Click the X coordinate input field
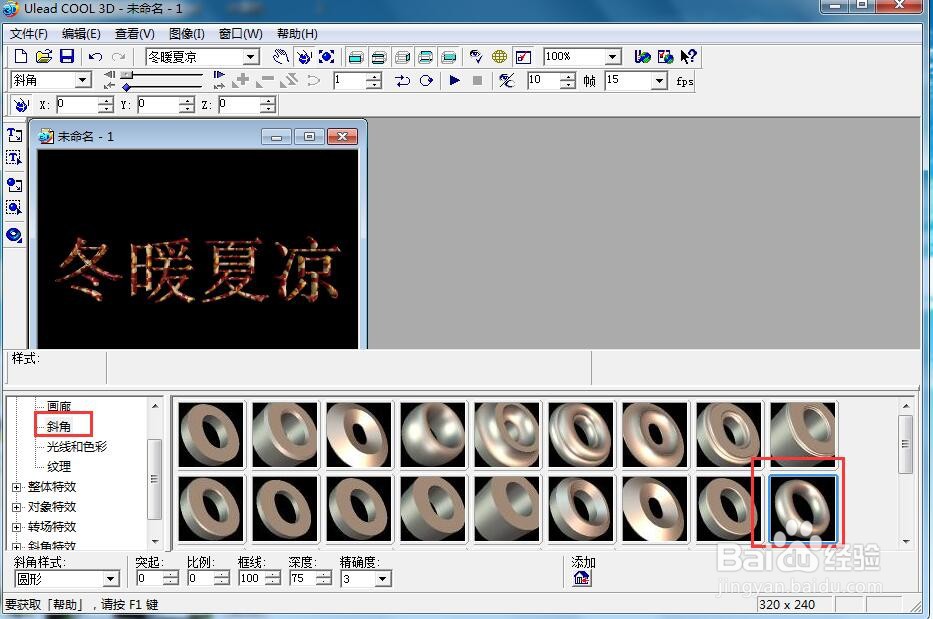This screenshot has width=933, height=619. click(77, 105)
